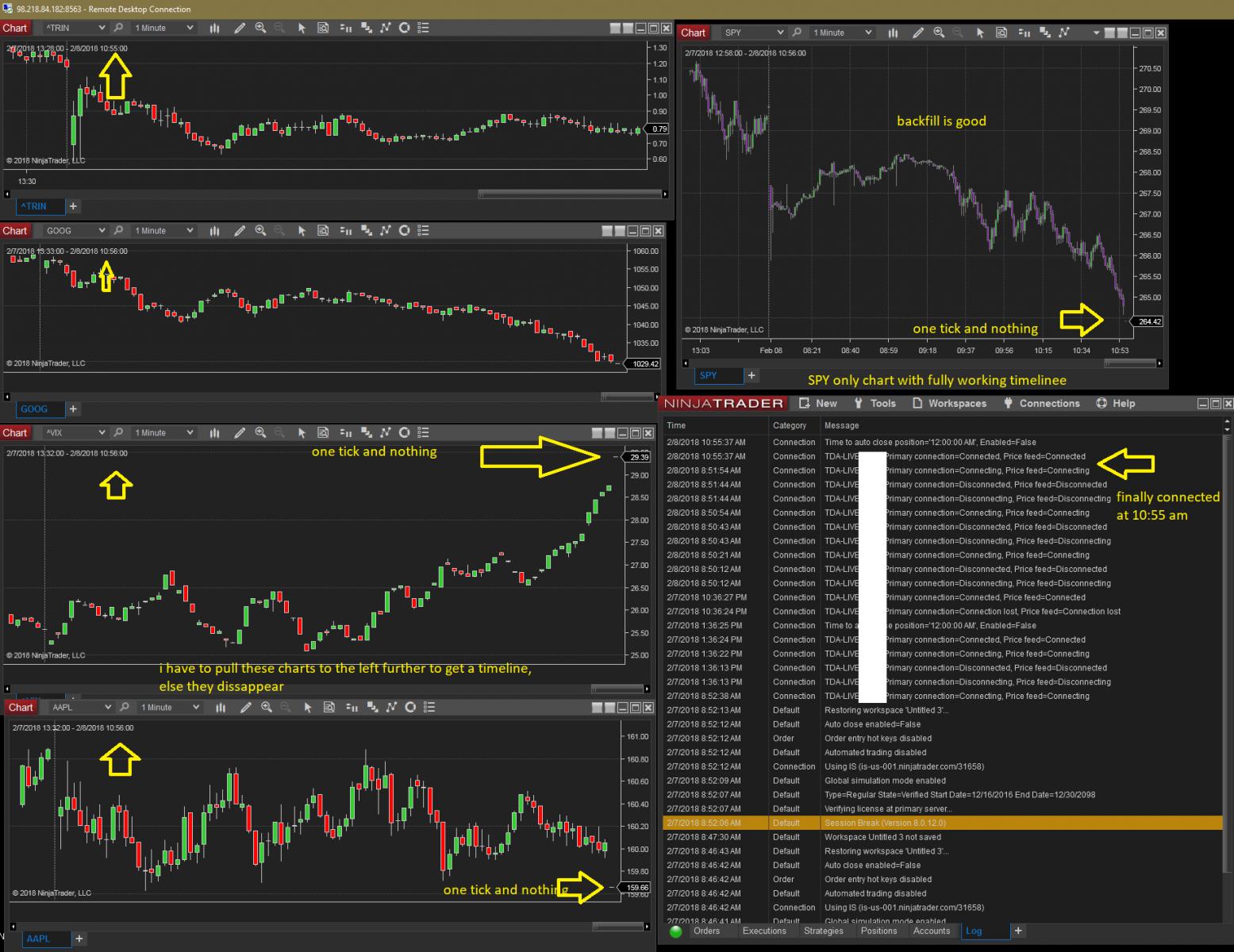Zoom in on the ^TRIN chart

point(260,28)
